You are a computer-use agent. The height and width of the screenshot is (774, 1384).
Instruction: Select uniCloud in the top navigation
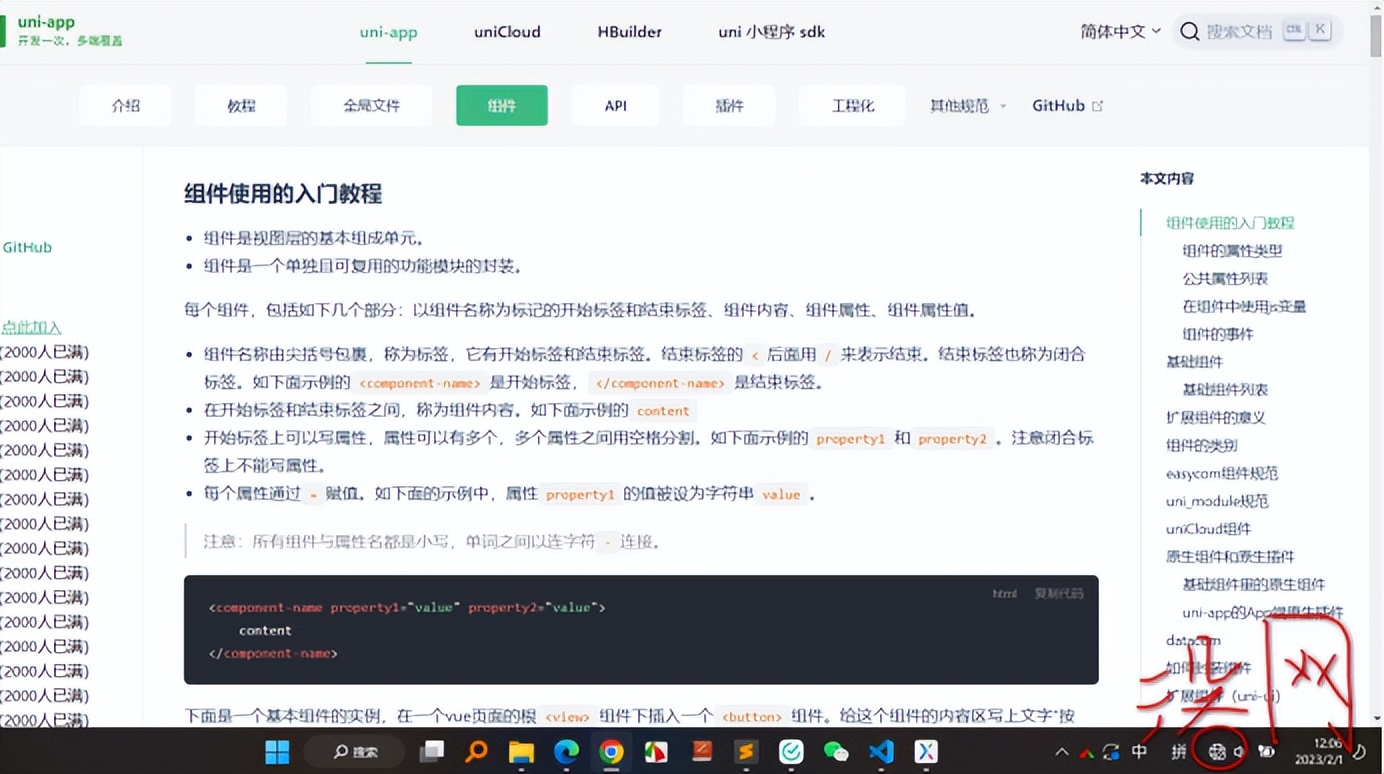(x=506, y=32)
